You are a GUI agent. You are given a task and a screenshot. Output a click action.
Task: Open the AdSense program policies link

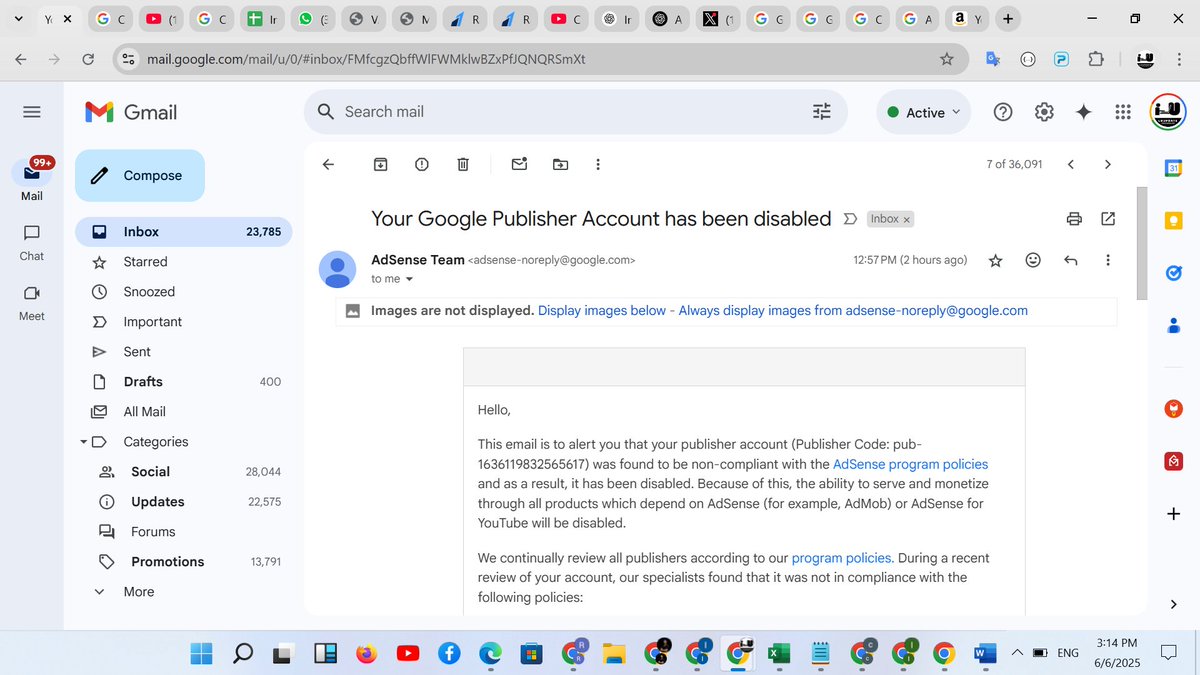click(x=910, y=464)
